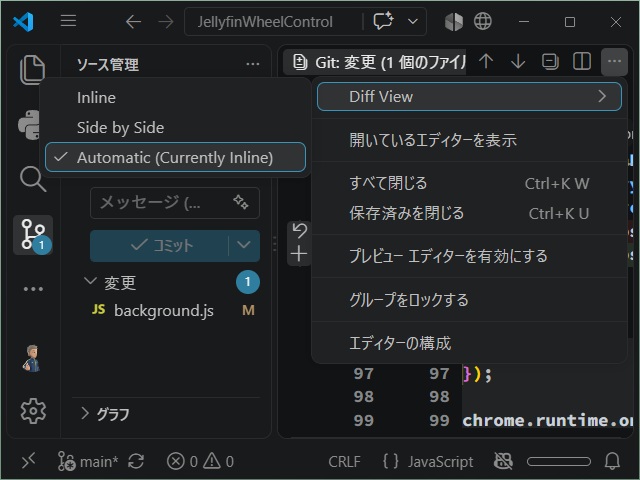Open the commit button dropdown arrow

(x=244, y=245)
